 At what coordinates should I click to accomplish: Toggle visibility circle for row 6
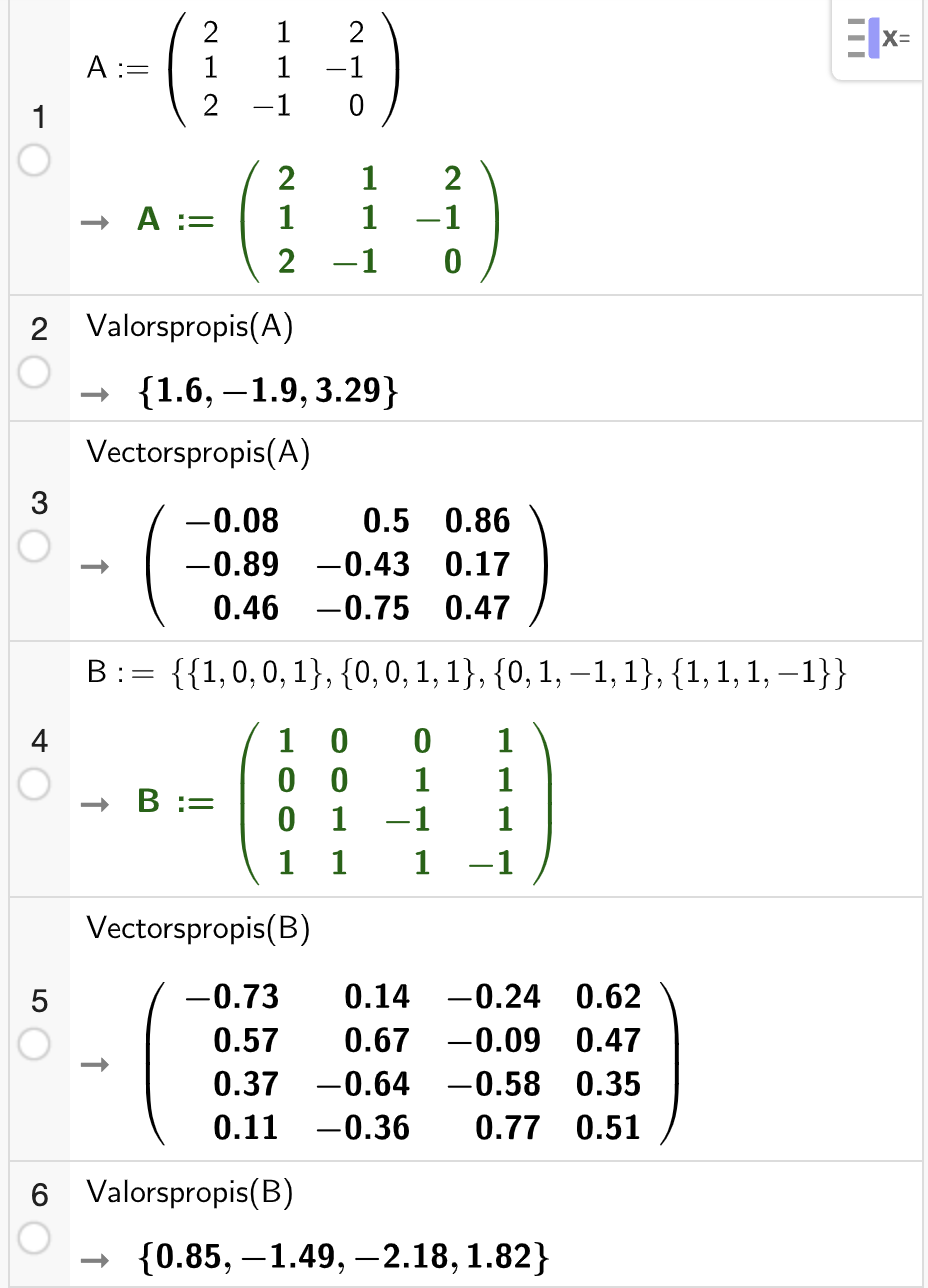point(34,1238)
